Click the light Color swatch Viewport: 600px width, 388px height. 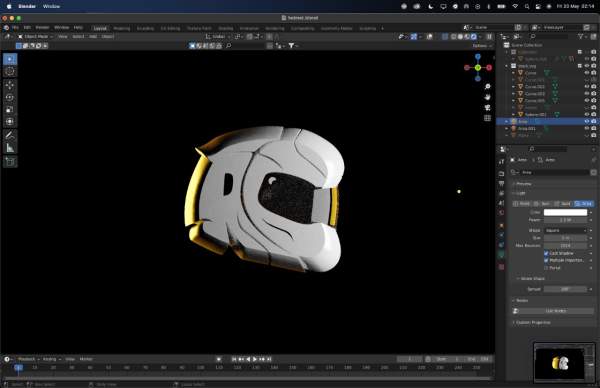click(566, 212)
